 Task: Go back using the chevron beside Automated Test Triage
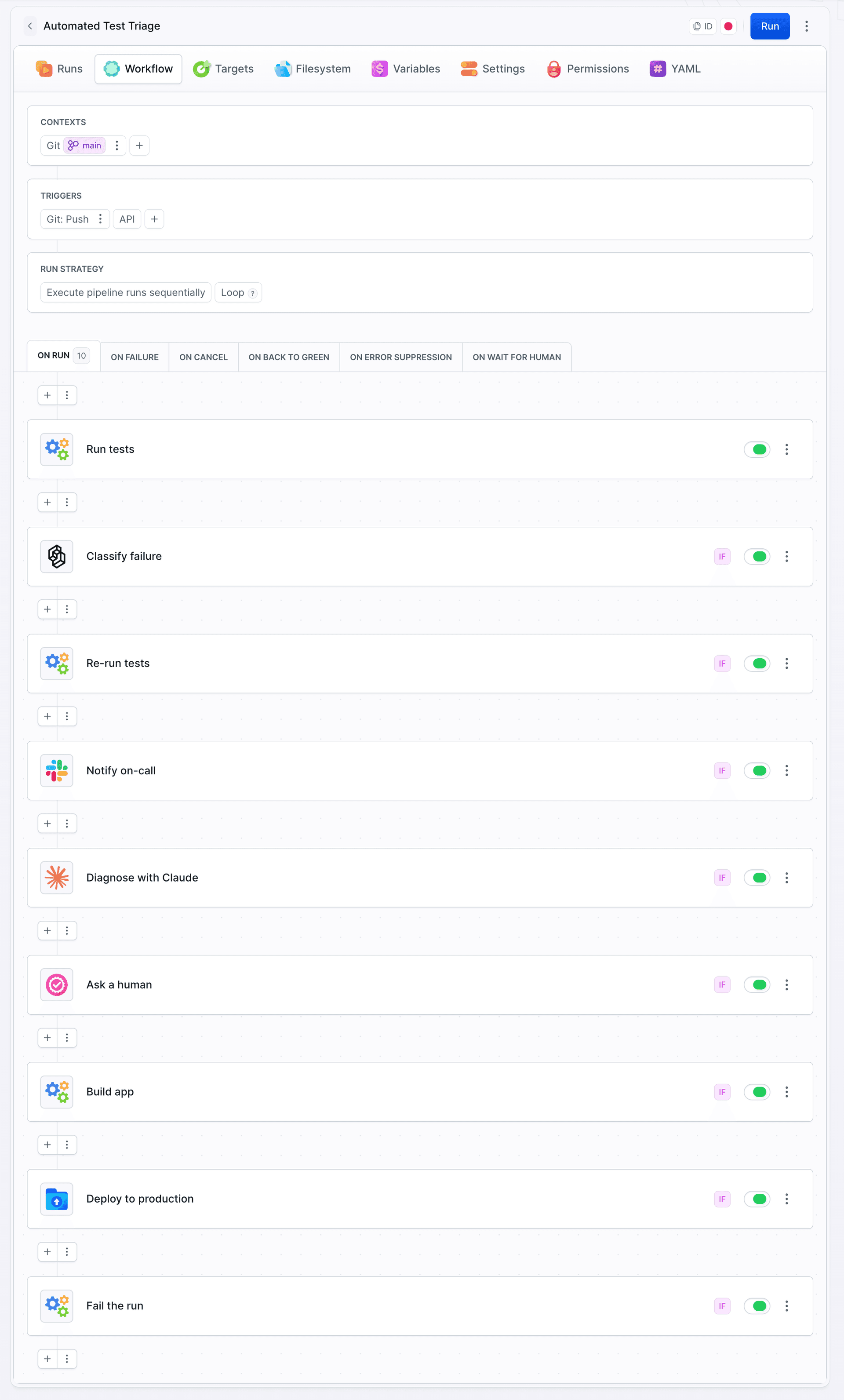(30, 26)
